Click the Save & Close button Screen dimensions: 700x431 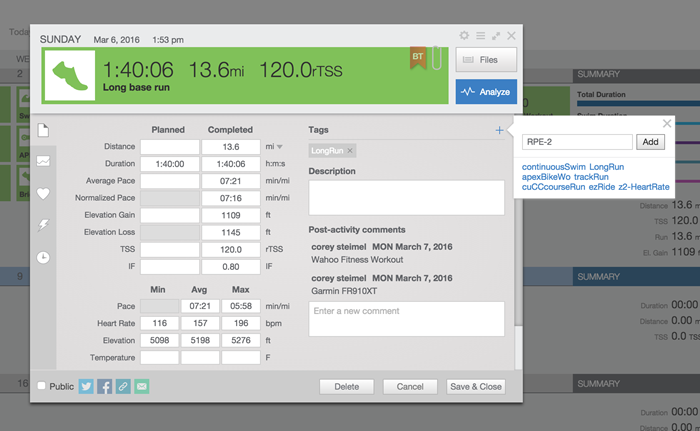tap(476, 386)
